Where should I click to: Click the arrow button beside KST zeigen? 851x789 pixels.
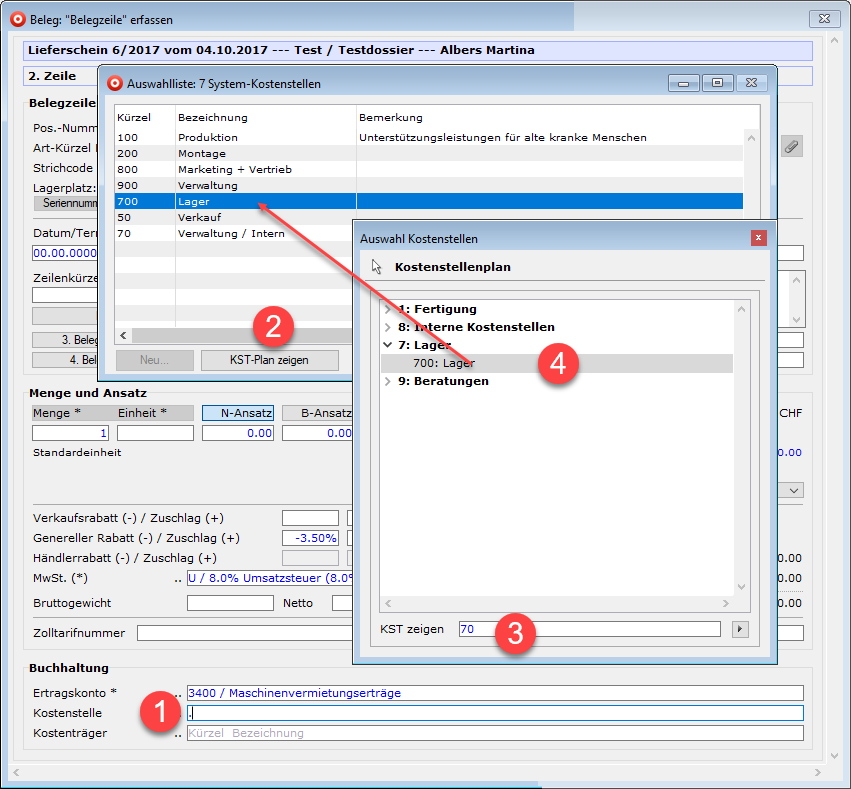(x=740, y=629)
